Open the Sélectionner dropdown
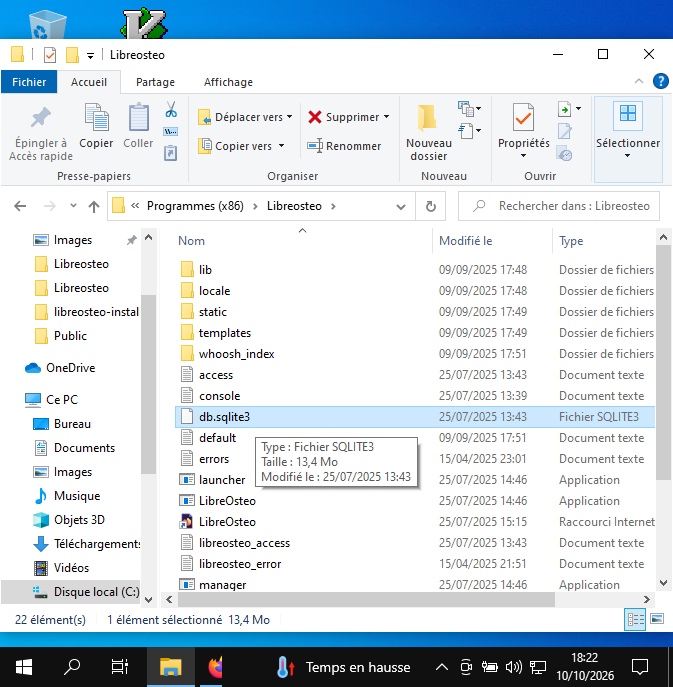This screenshot has height=687, width=673. pos(627,156)
